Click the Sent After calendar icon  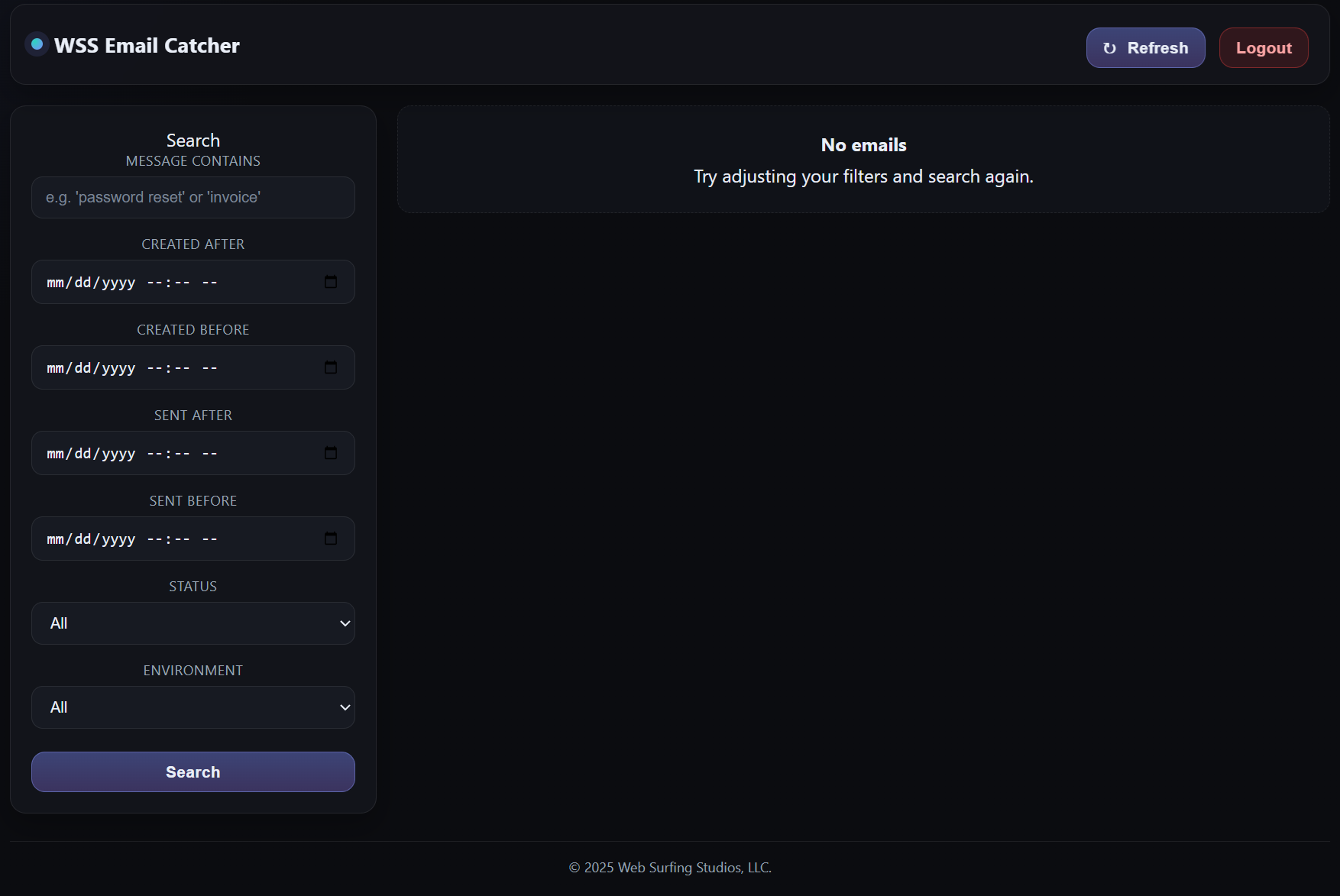point(331,453)
